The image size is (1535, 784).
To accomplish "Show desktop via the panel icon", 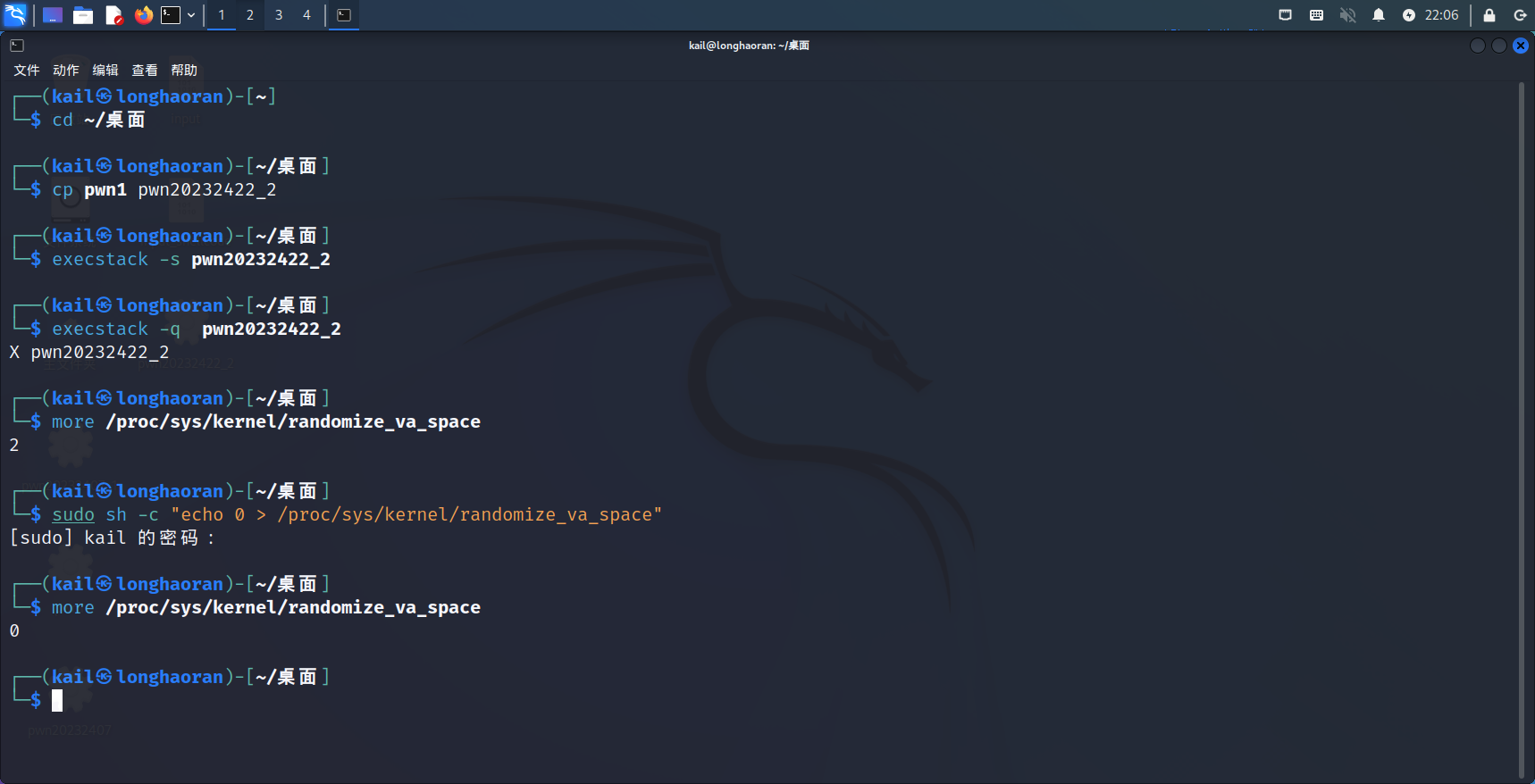I will (53, 15).
